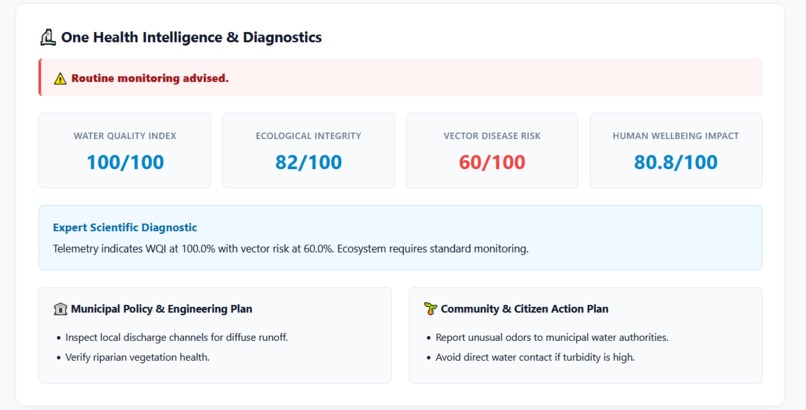The height and width of the screenshot is (410, 806).
Task: Click the yellow warning triangle icon
Action: [x=60, y=79]
